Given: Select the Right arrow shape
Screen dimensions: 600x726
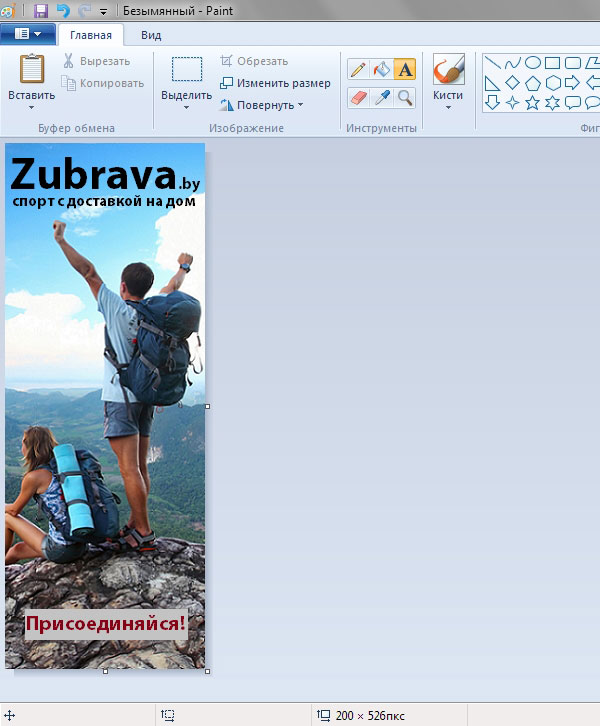Looking at the screenshot, I should click(573, 83).
